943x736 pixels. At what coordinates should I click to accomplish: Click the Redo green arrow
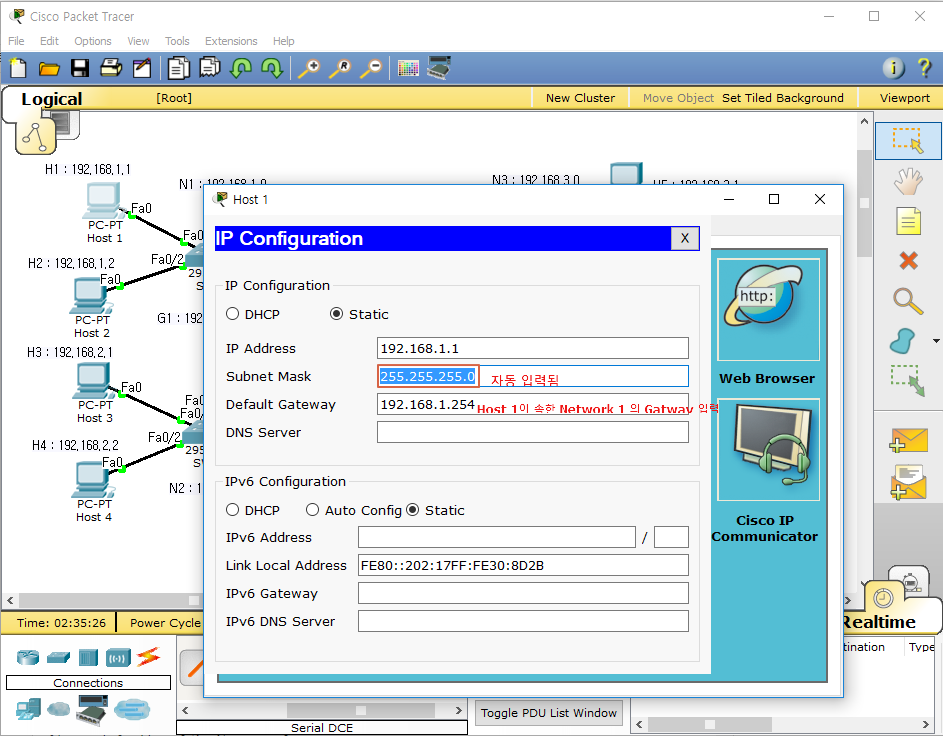click(272, 68)
